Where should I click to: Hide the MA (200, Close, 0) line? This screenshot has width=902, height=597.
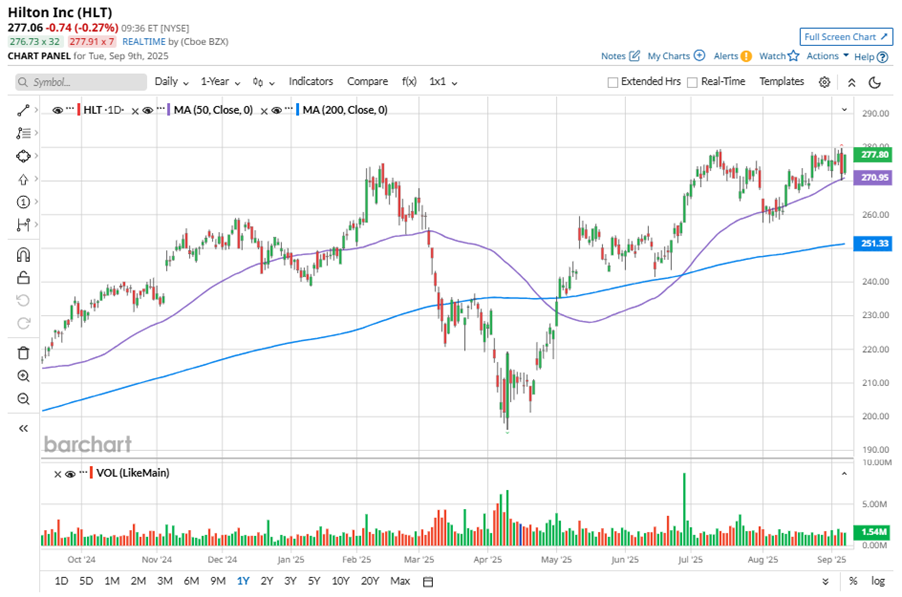[277, 110]
